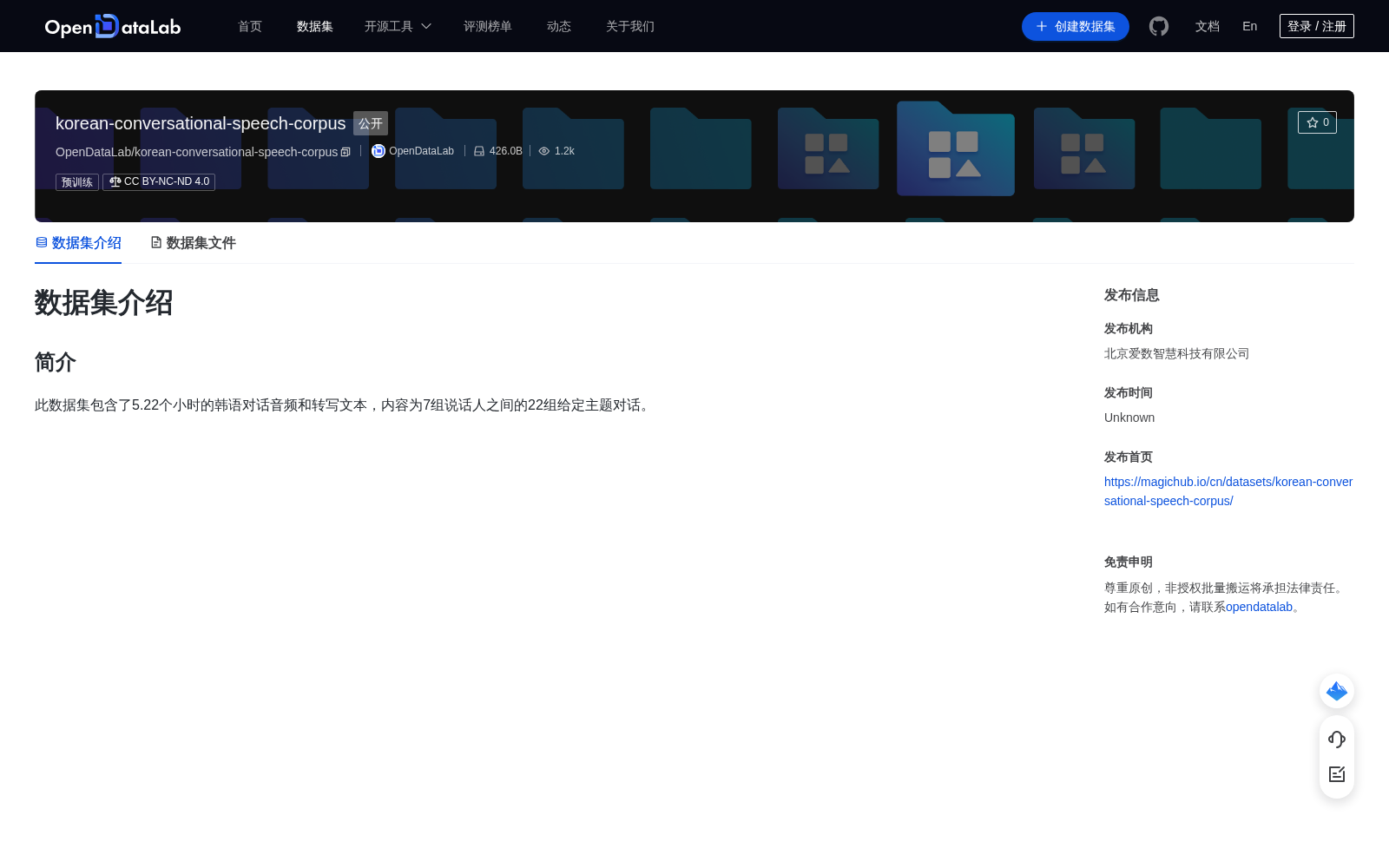Screen dimensions: 1389x868
Task: Click the 公开 visibility badge
Action: [x=371, y=123]
